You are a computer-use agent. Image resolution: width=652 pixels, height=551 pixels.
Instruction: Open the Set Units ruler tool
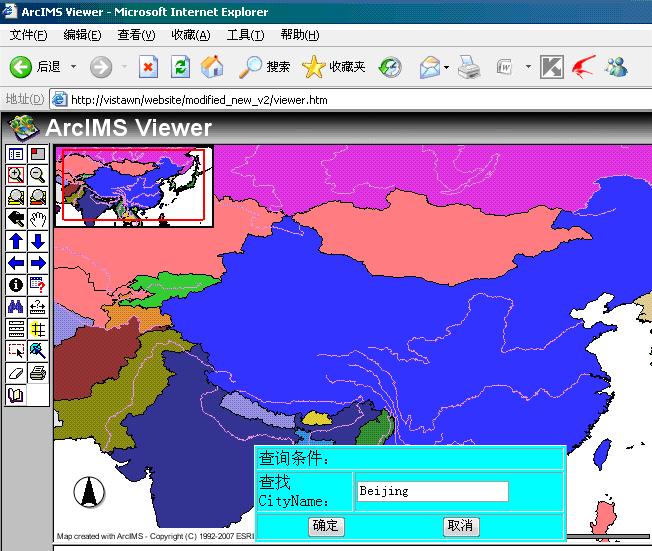16,329
